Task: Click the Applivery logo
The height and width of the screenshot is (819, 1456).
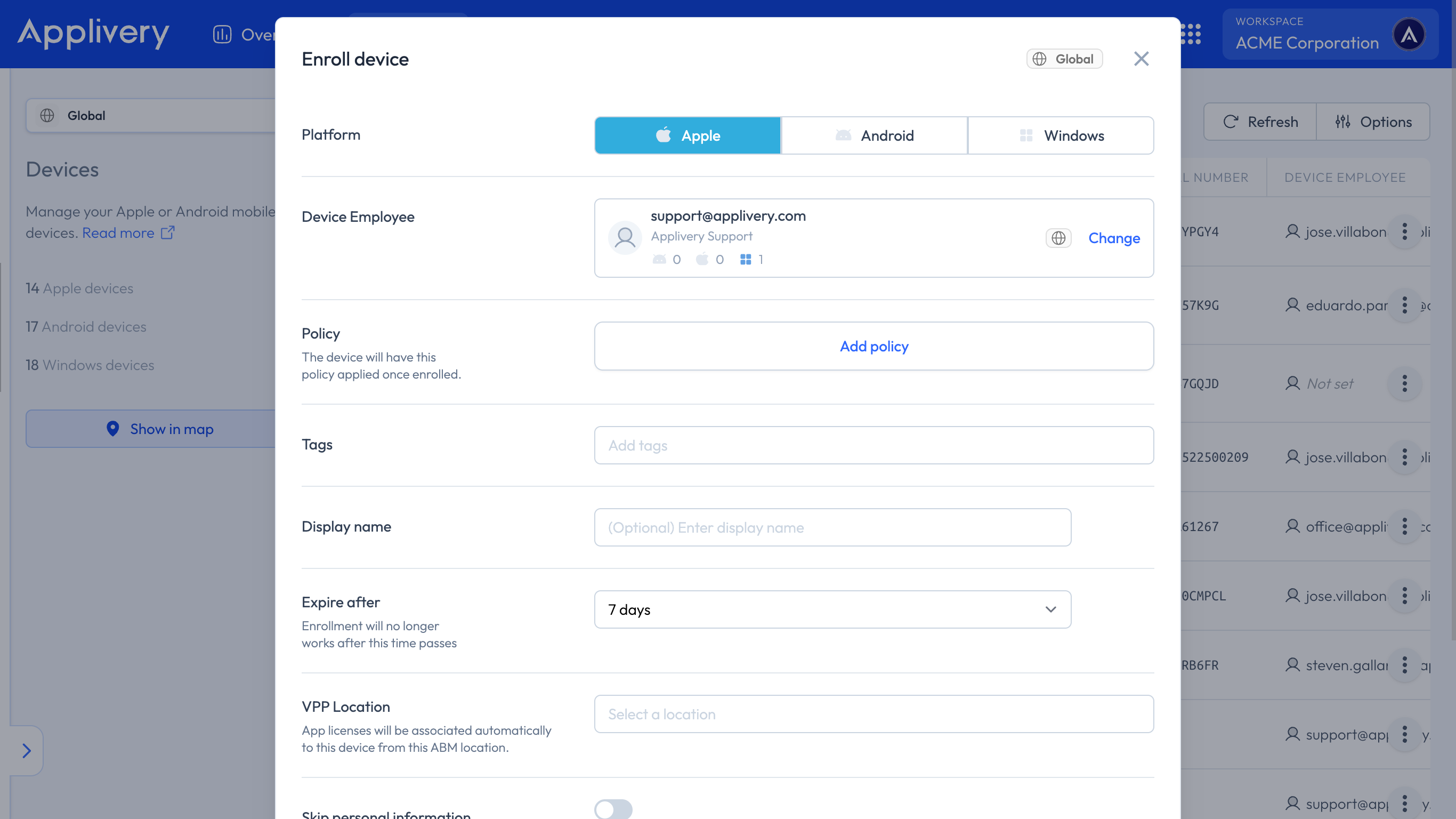Action: (93, 33)
